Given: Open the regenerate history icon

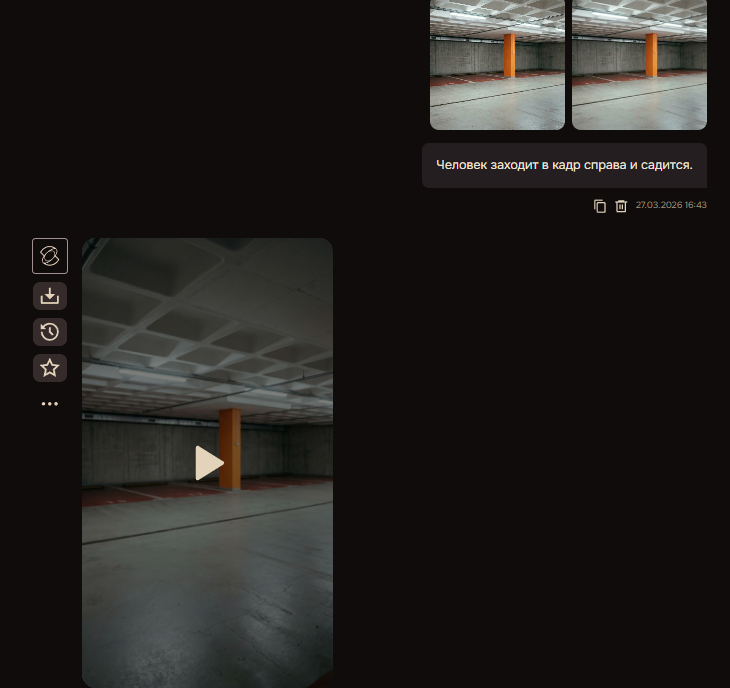Looking at the screenshot, I should pos(50,332).
